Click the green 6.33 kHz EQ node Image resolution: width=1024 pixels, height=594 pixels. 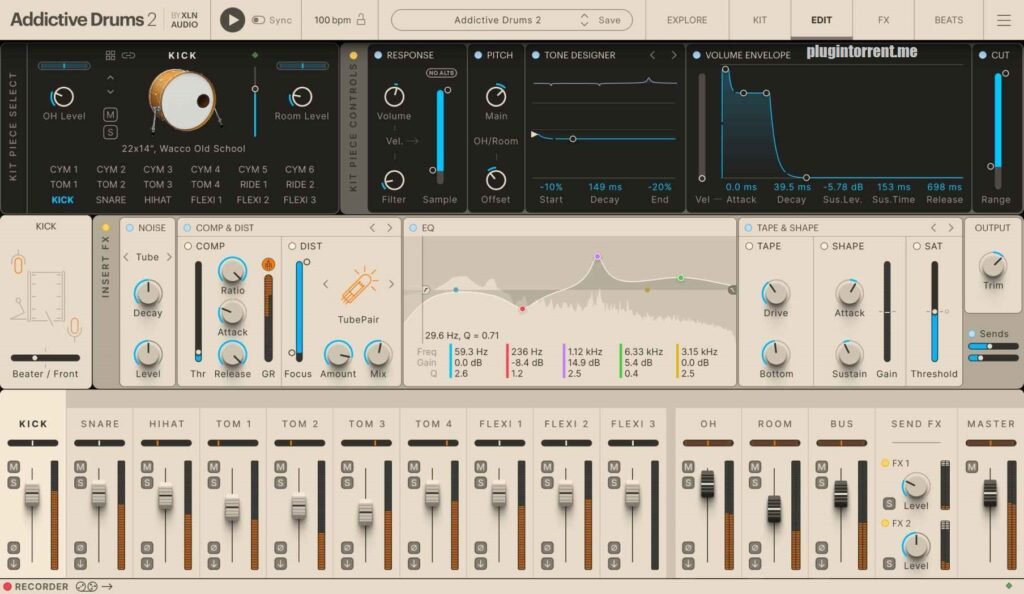pyautogui.click(x=680, y=278)
